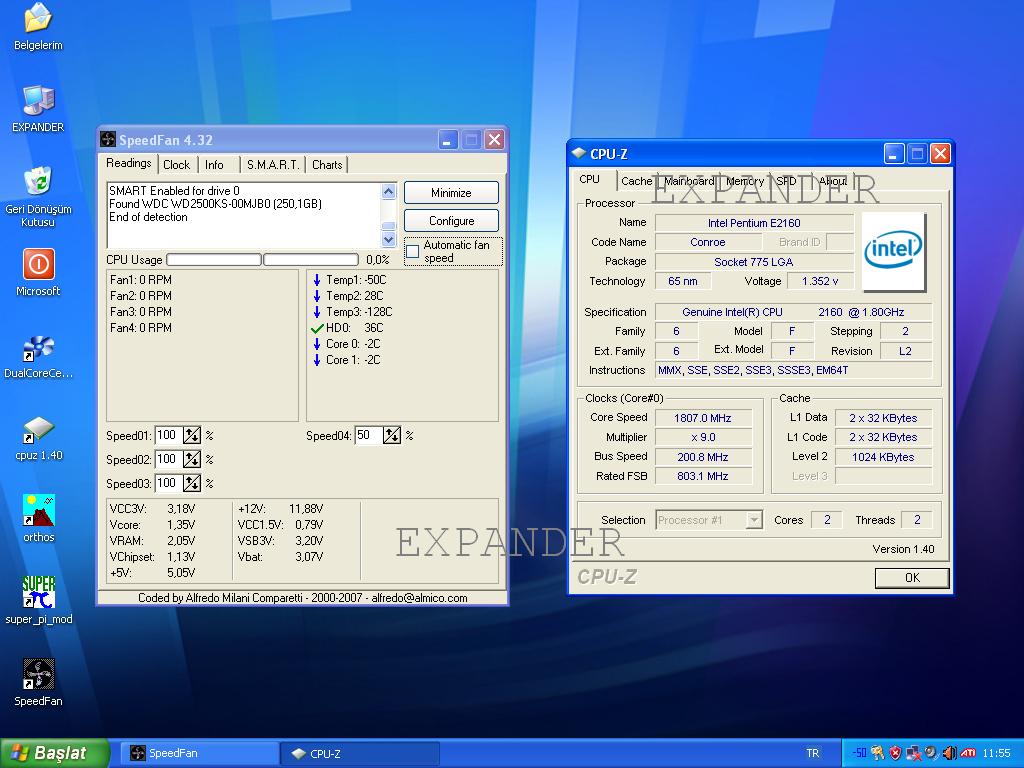The image size is (1024, 768).
Task: Select the EXPANDER computer desktop icon
Action: click(38, 101)
